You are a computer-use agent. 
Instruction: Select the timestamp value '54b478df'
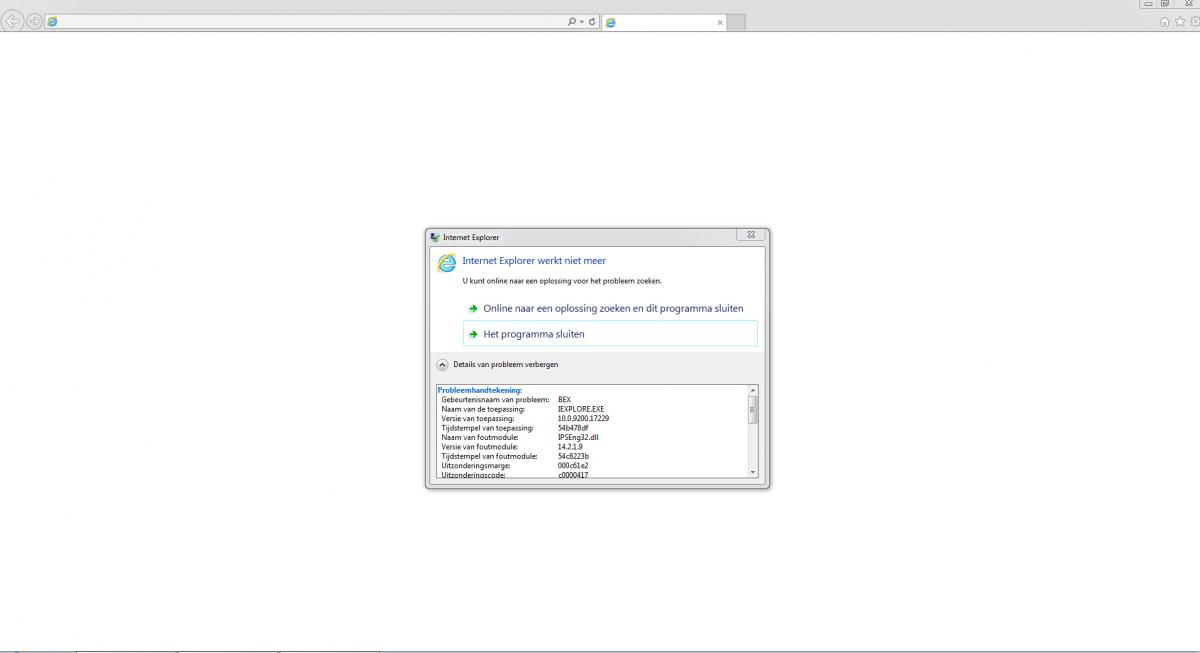point(574,428)
